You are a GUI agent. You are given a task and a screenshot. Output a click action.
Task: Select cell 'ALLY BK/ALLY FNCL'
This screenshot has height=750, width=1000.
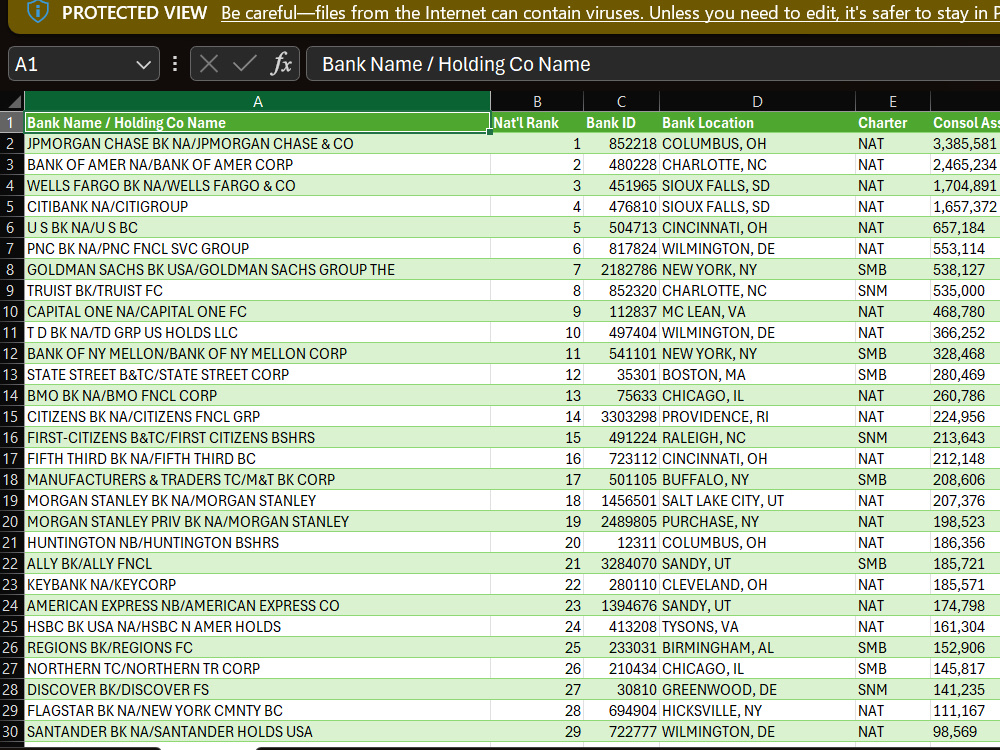pos(258,564)
